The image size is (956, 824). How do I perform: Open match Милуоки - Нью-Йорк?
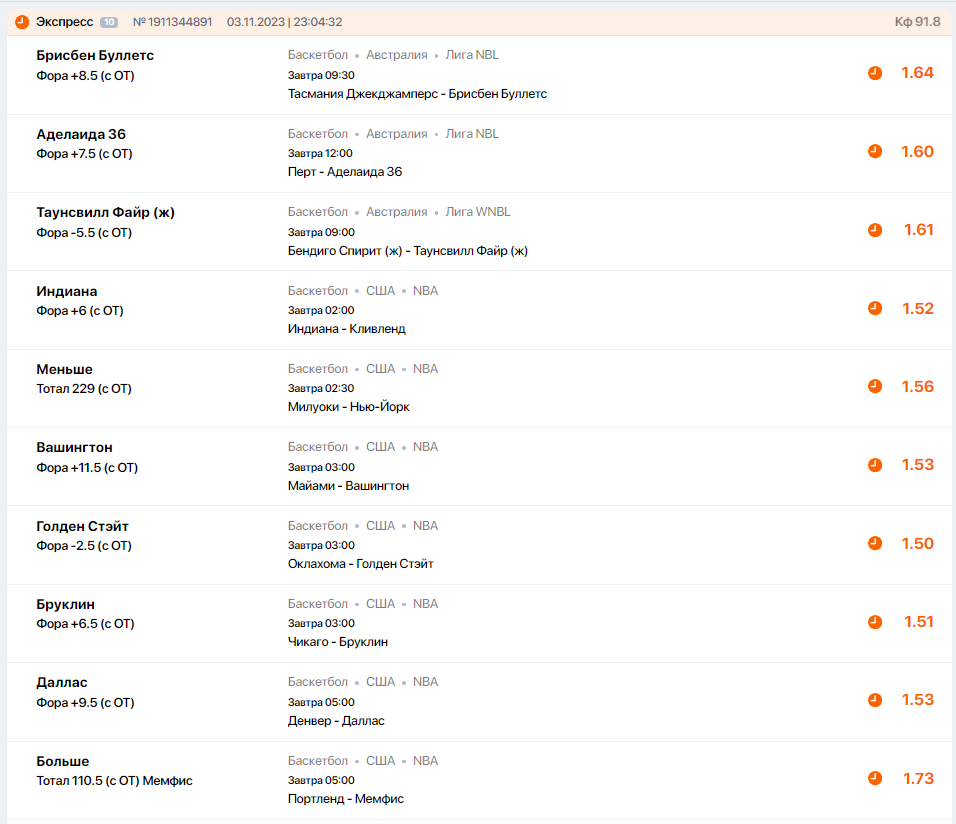point(349,407)
